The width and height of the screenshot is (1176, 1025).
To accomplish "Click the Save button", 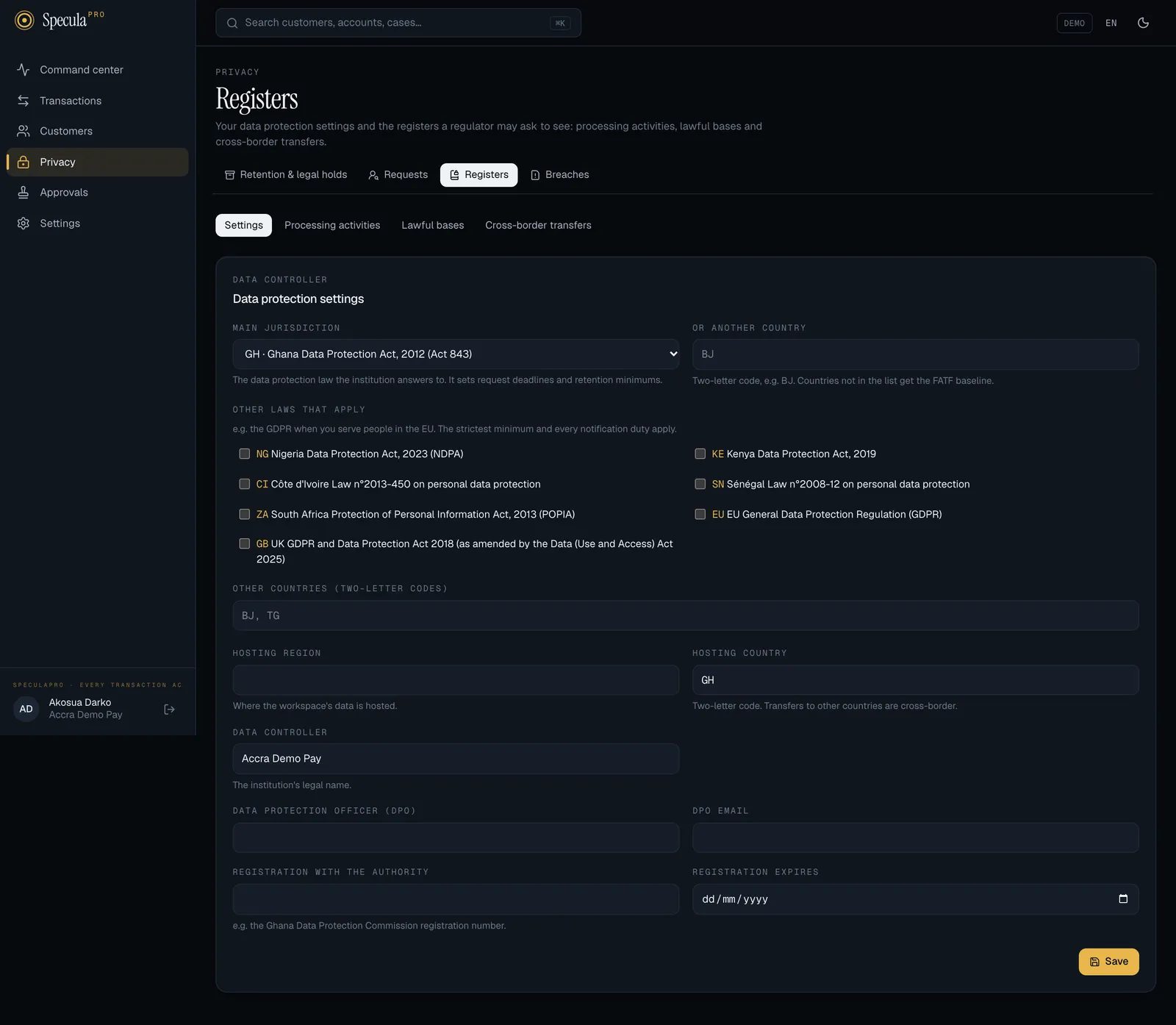I will [x=1108, y=962].
